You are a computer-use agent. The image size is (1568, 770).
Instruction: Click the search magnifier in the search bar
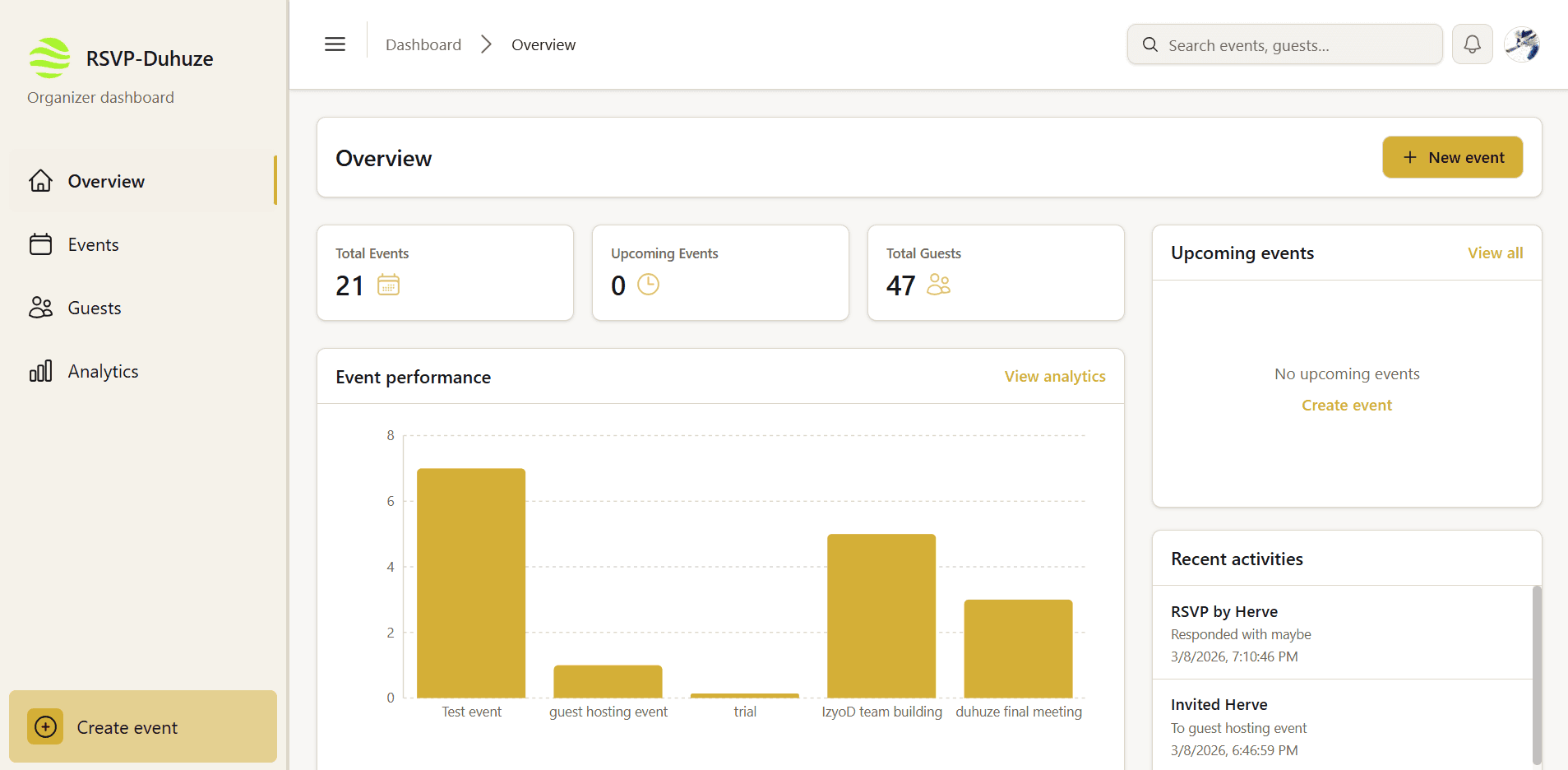click(x=1149, y=44)
